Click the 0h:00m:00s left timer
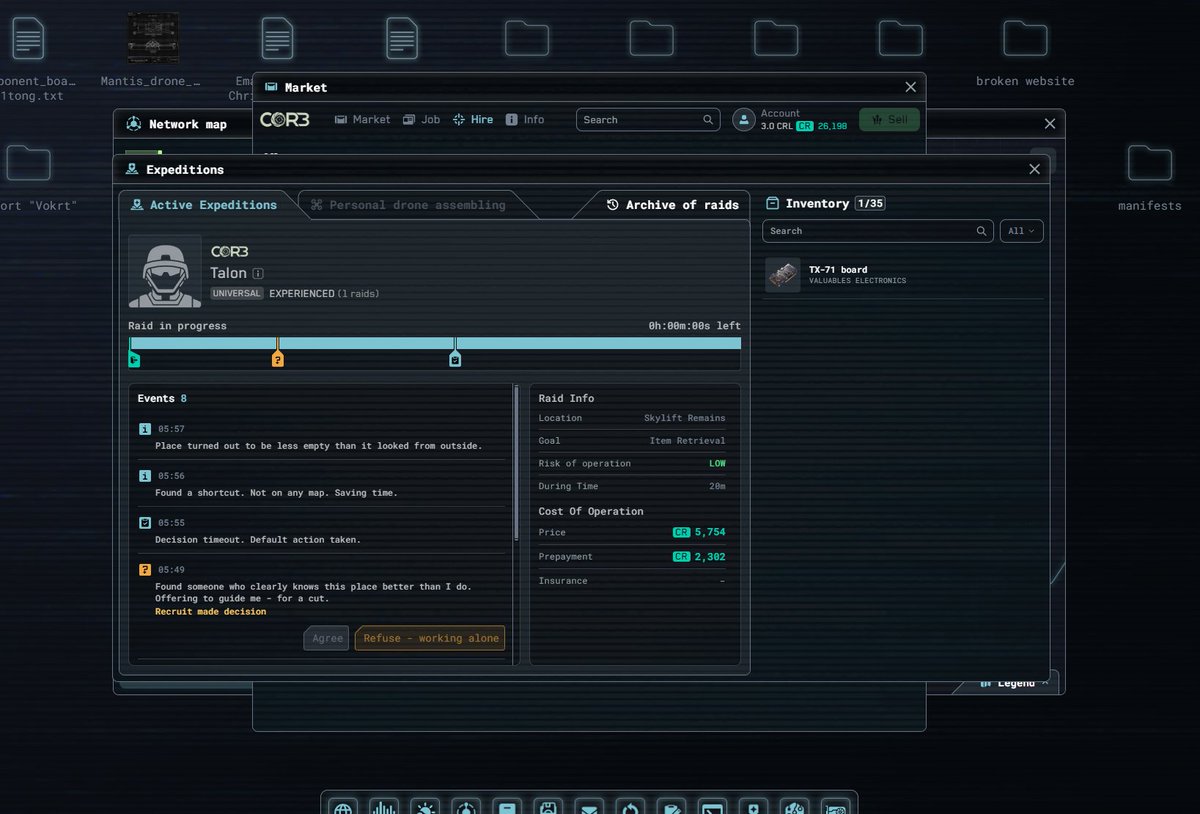The height and width of the screenshot is (814, 1200). pos(694,326)
